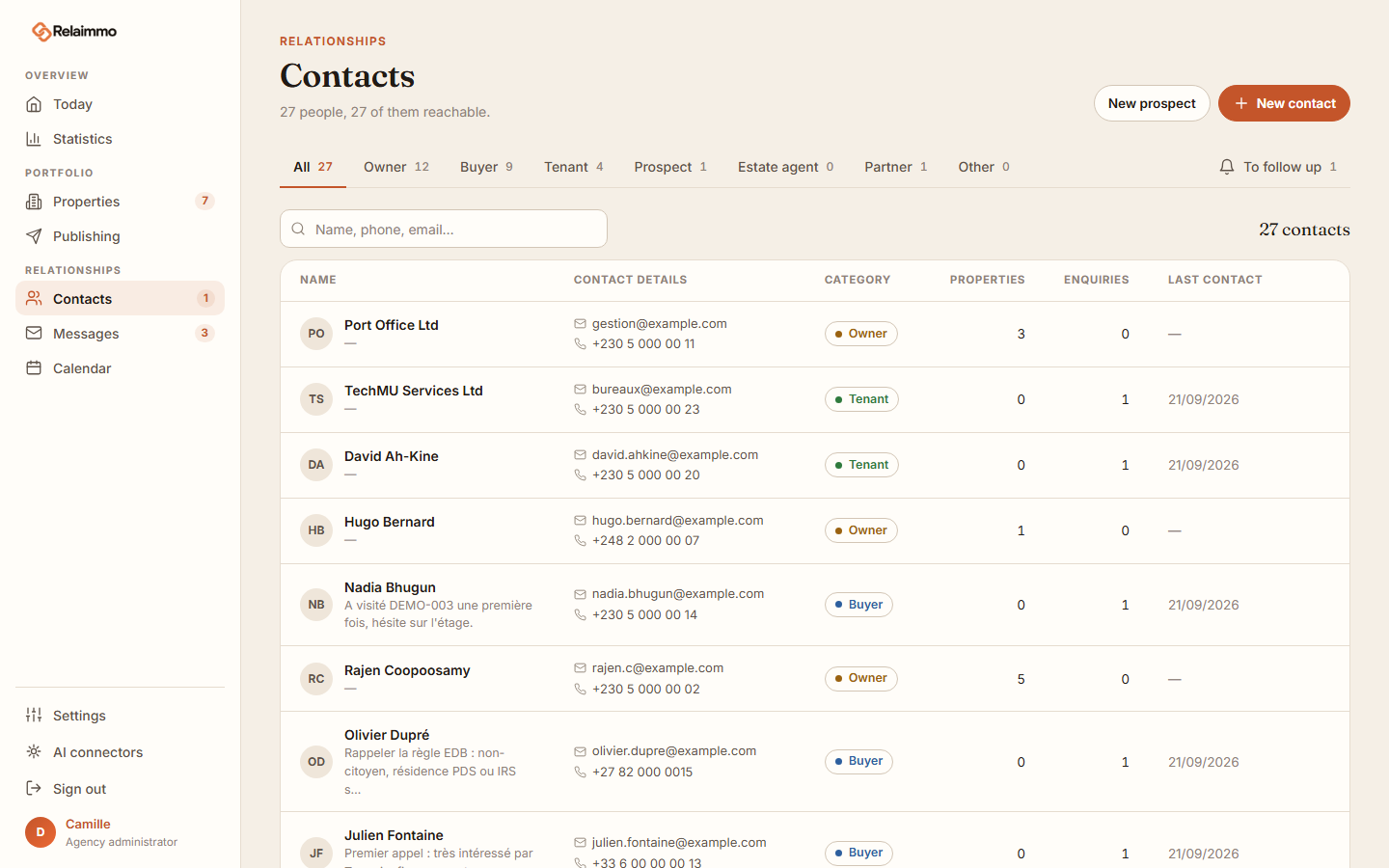
Task: Click the DA avatar for David Ah-Kine
Action: pos(316,465)
